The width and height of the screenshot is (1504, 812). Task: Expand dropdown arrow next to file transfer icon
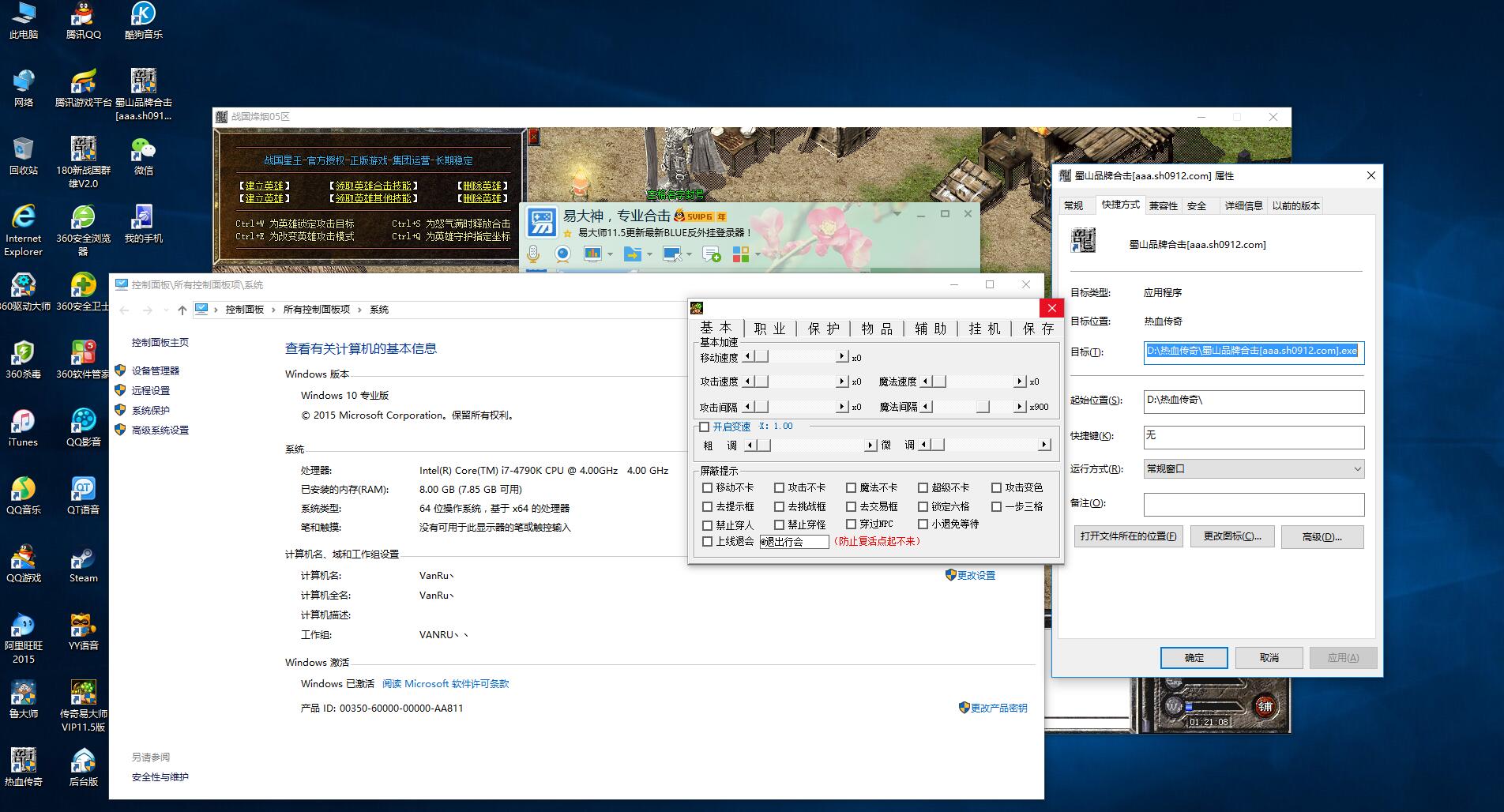tap(649, 254)
